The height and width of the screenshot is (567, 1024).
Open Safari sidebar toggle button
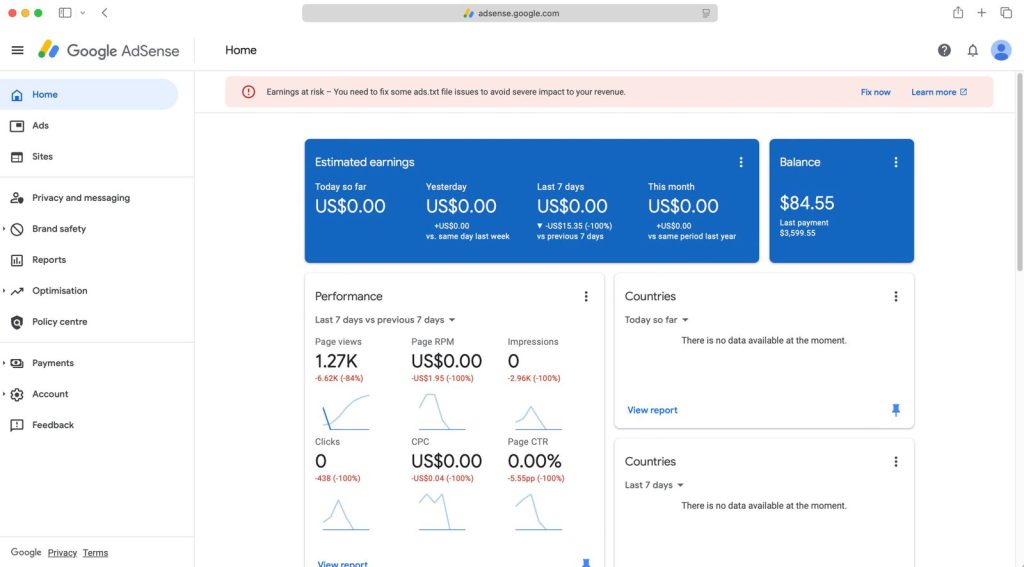tap(65, 13)
